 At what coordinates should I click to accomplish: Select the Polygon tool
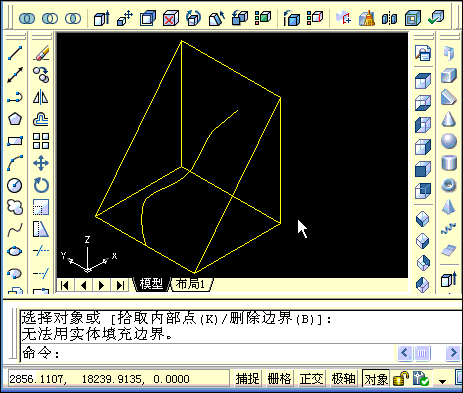(x=15, y=119)
